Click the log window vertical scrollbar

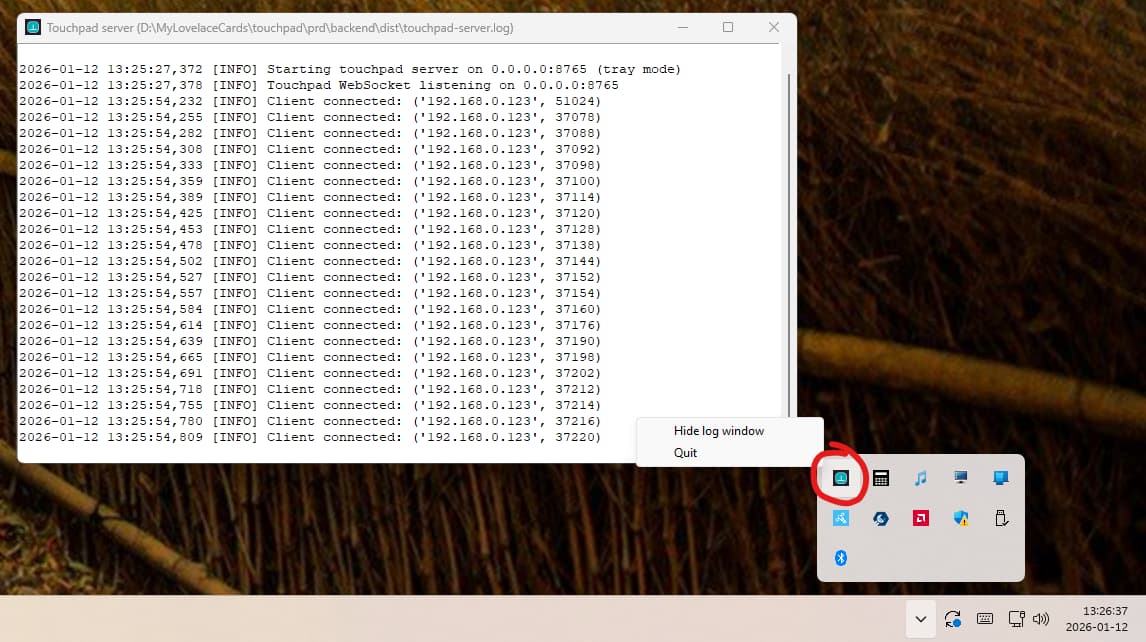coord(789,245)
